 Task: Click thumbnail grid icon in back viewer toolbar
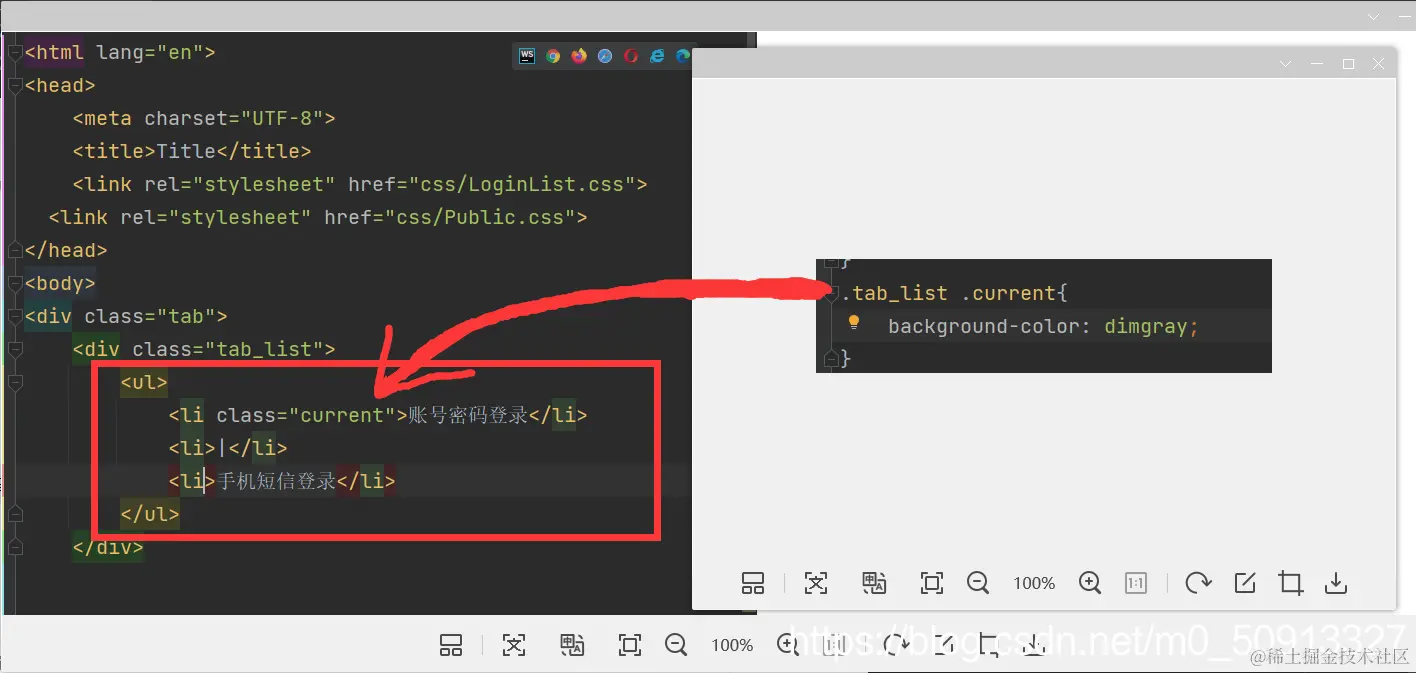tap(451, 645)
